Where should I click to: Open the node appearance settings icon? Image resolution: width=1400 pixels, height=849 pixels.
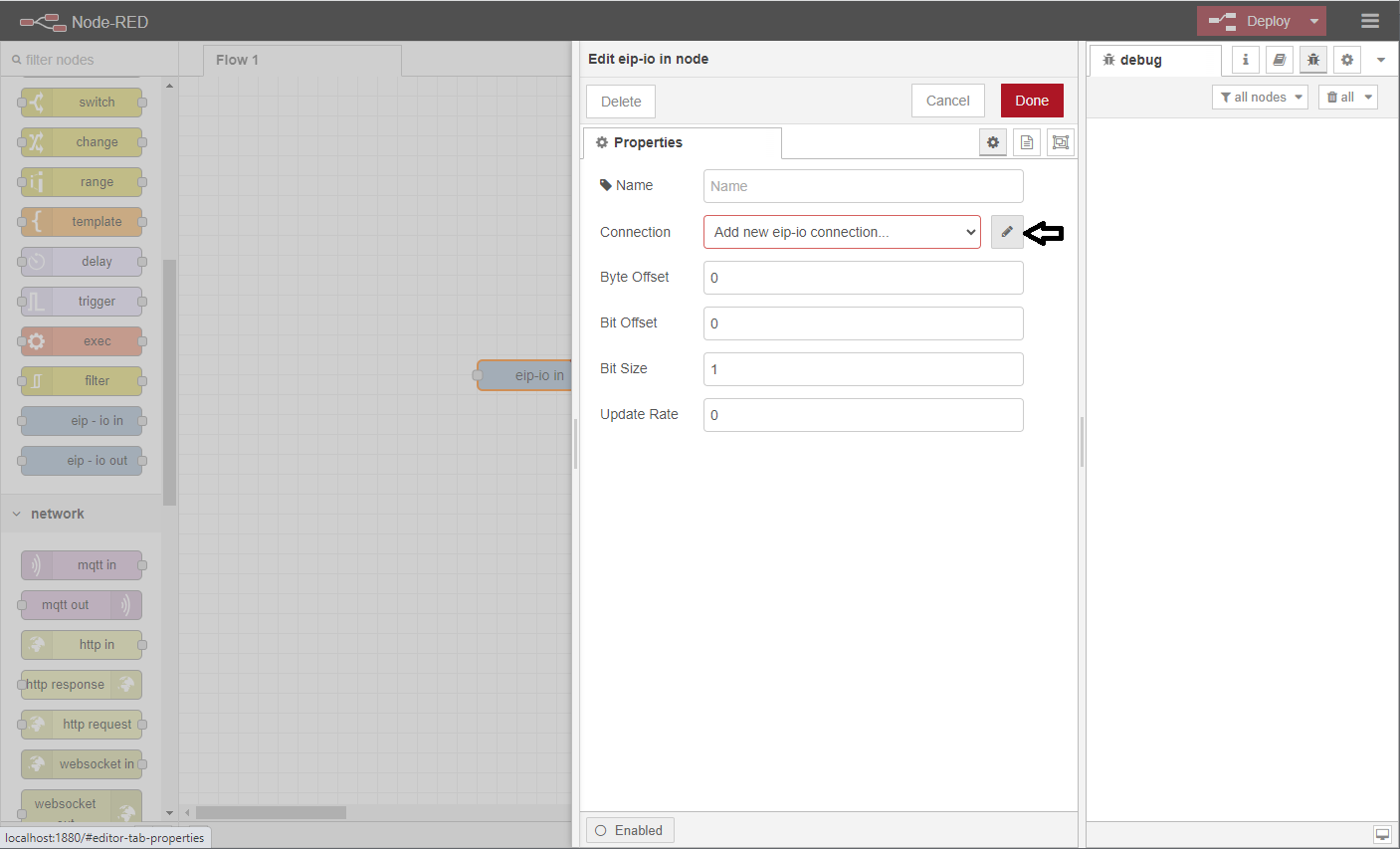[x=1061, y=142]
